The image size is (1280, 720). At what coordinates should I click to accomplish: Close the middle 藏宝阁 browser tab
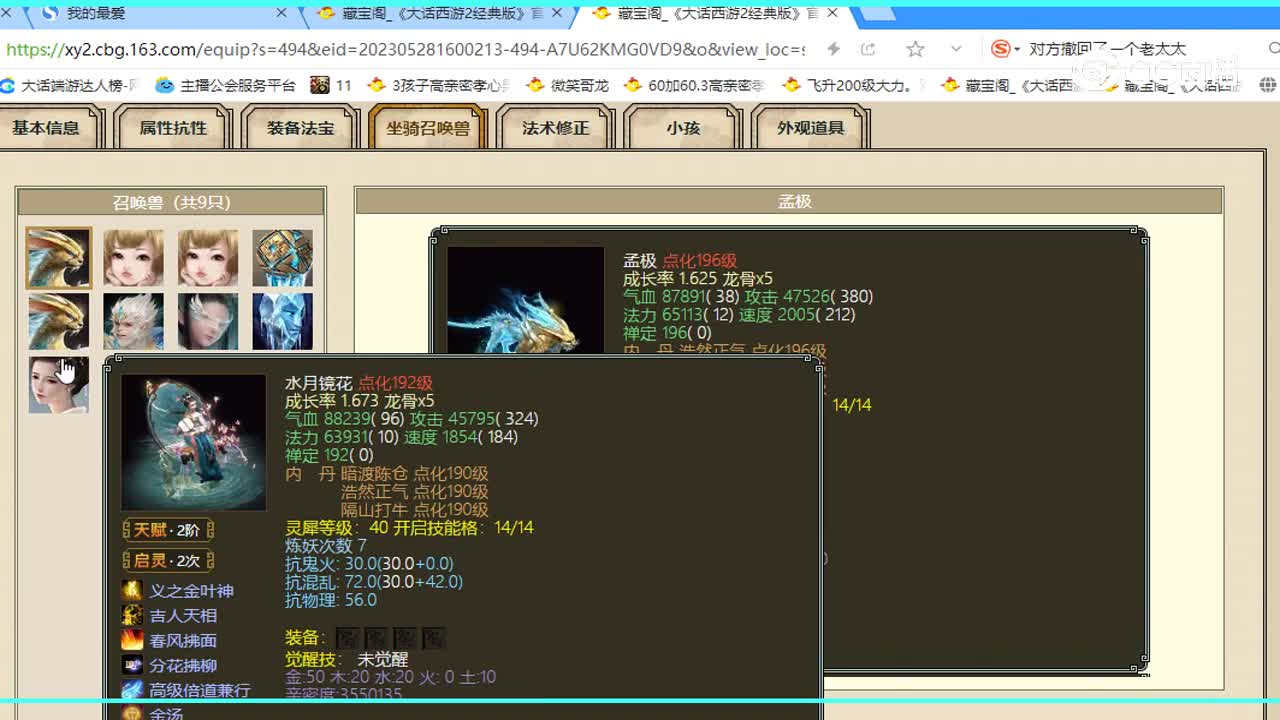coord(557,13)
